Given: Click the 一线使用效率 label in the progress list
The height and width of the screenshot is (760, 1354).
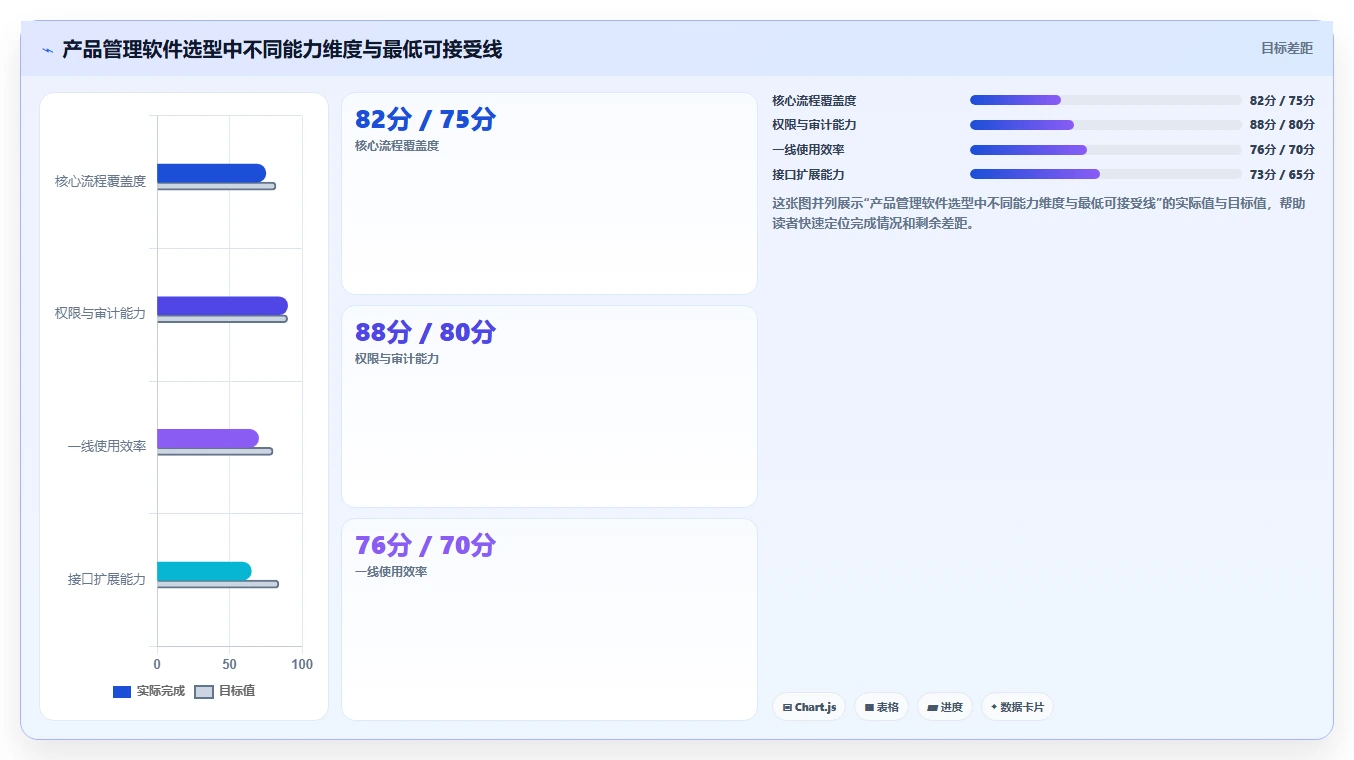Looking at the screenshot, I should click(x=808, y=150).
